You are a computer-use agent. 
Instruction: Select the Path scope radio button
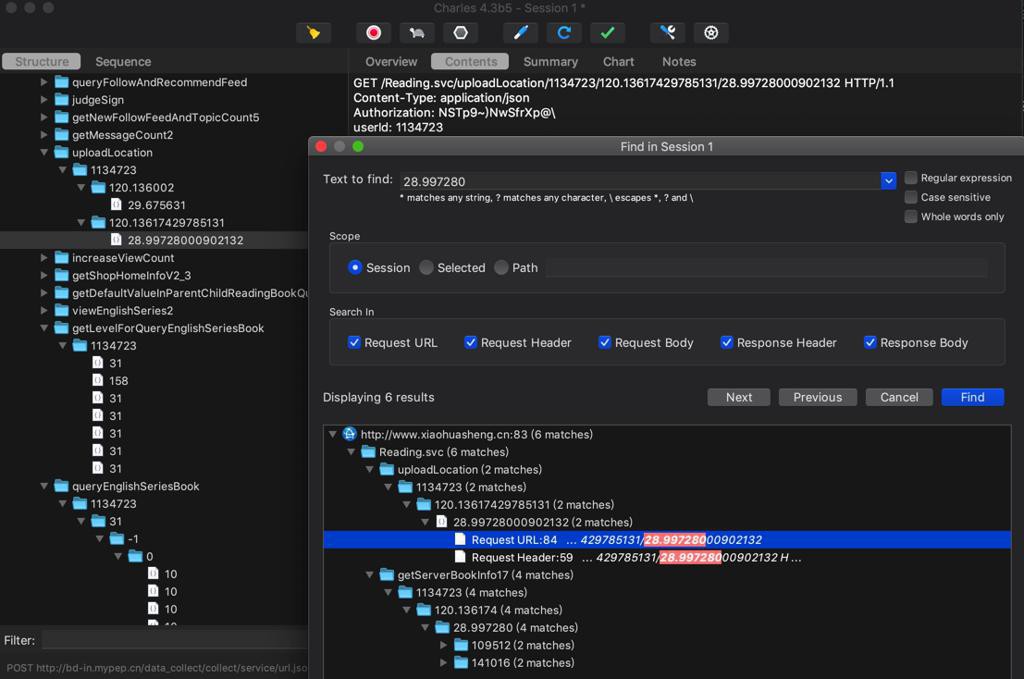coord(501,268)
